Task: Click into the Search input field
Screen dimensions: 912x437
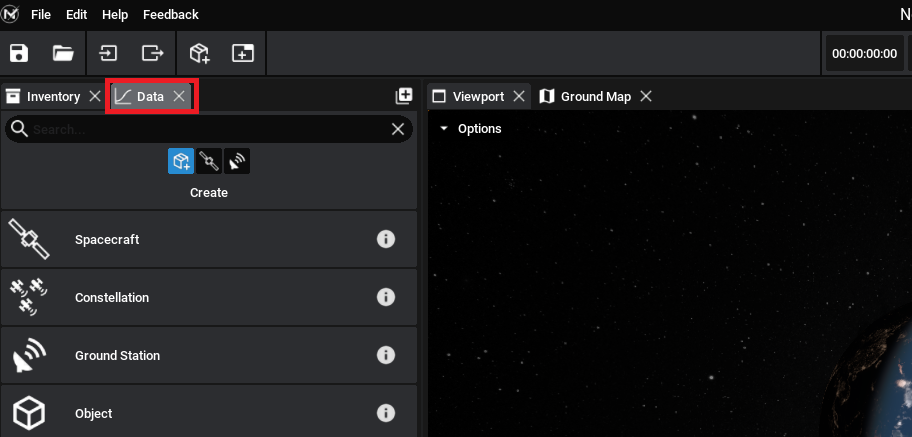Action: 209,129
